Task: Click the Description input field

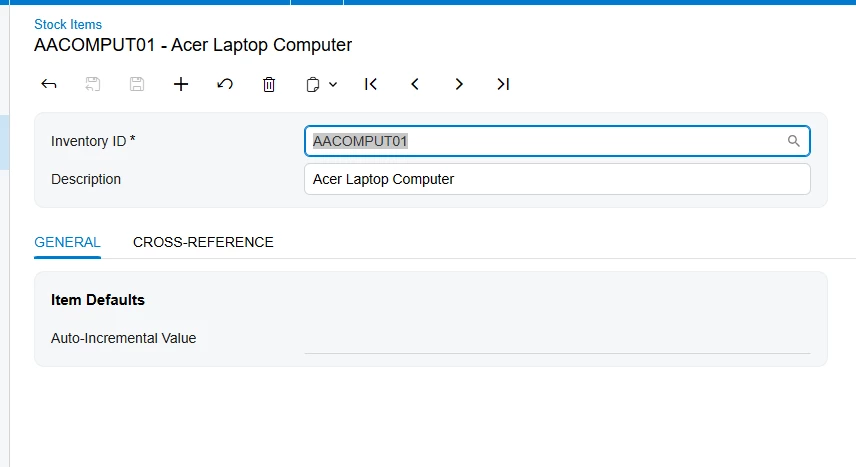Action: pos(557,179)
